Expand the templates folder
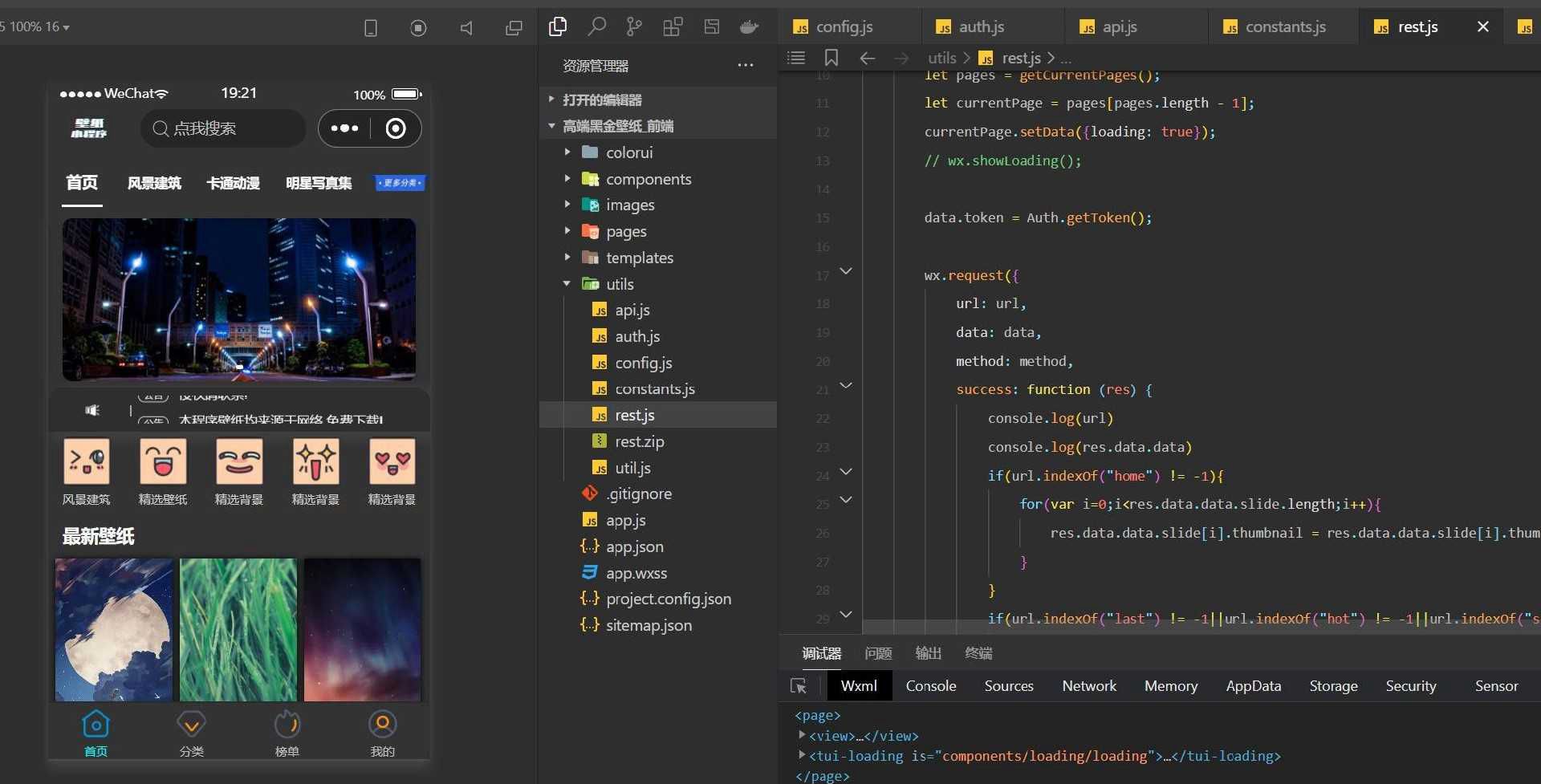This screenshot has height=784, width=1541. (567, 258)
